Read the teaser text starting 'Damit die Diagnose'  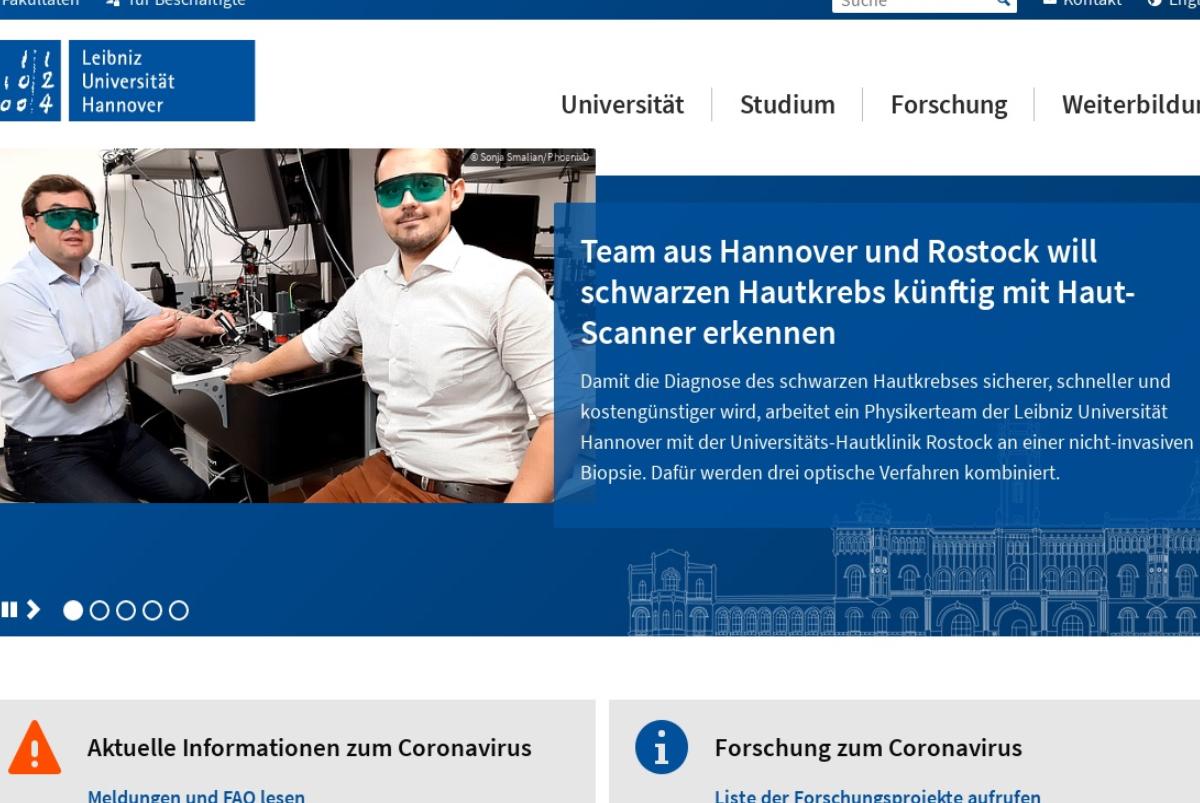coord(886,427)
